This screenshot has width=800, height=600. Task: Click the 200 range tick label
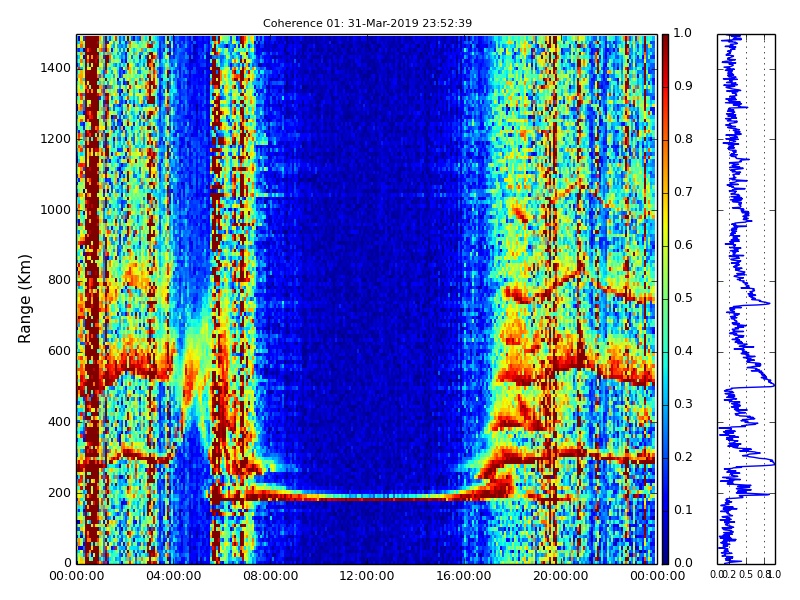tap(59, 493)
